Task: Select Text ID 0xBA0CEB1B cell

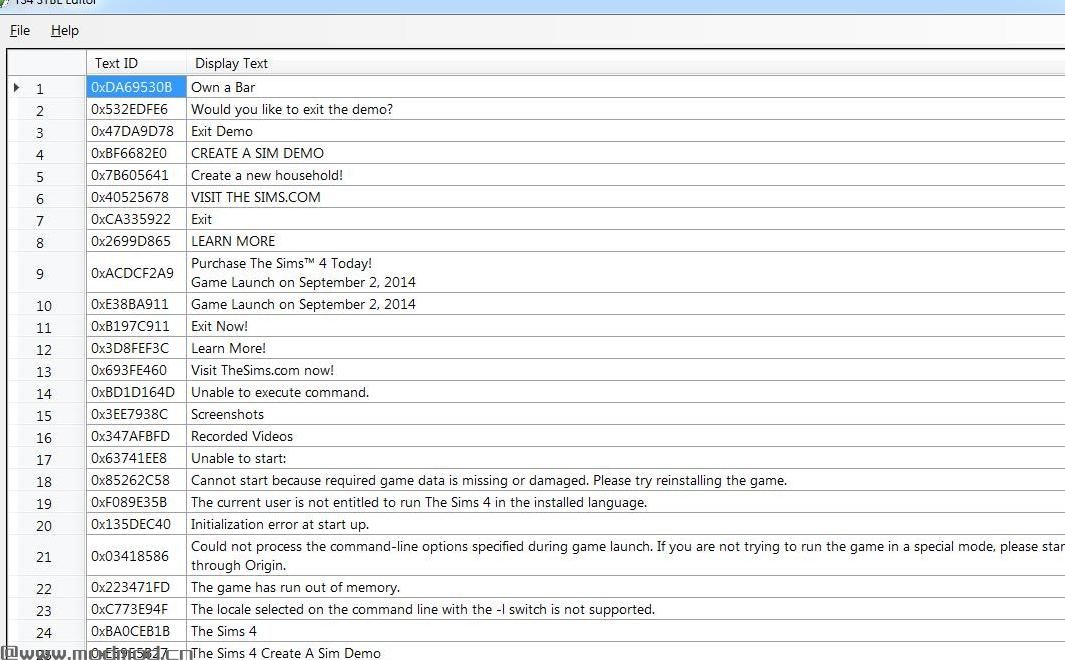Action: (131, 631)
